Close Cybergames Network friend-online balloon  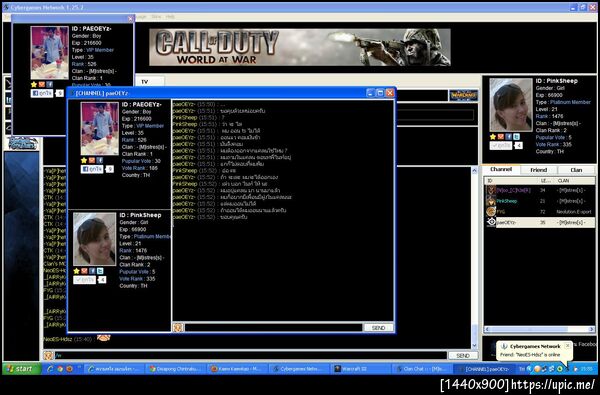pyautogui.click(x=567, y=346)
